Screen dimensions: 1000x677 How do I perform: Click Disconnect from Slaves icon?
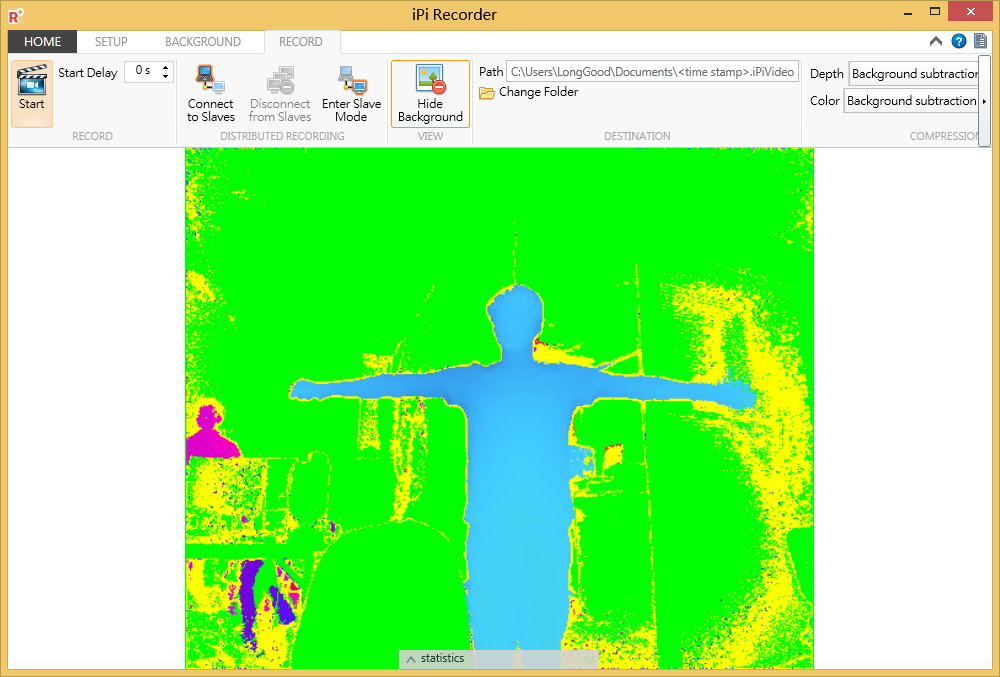tap(279, 80)
